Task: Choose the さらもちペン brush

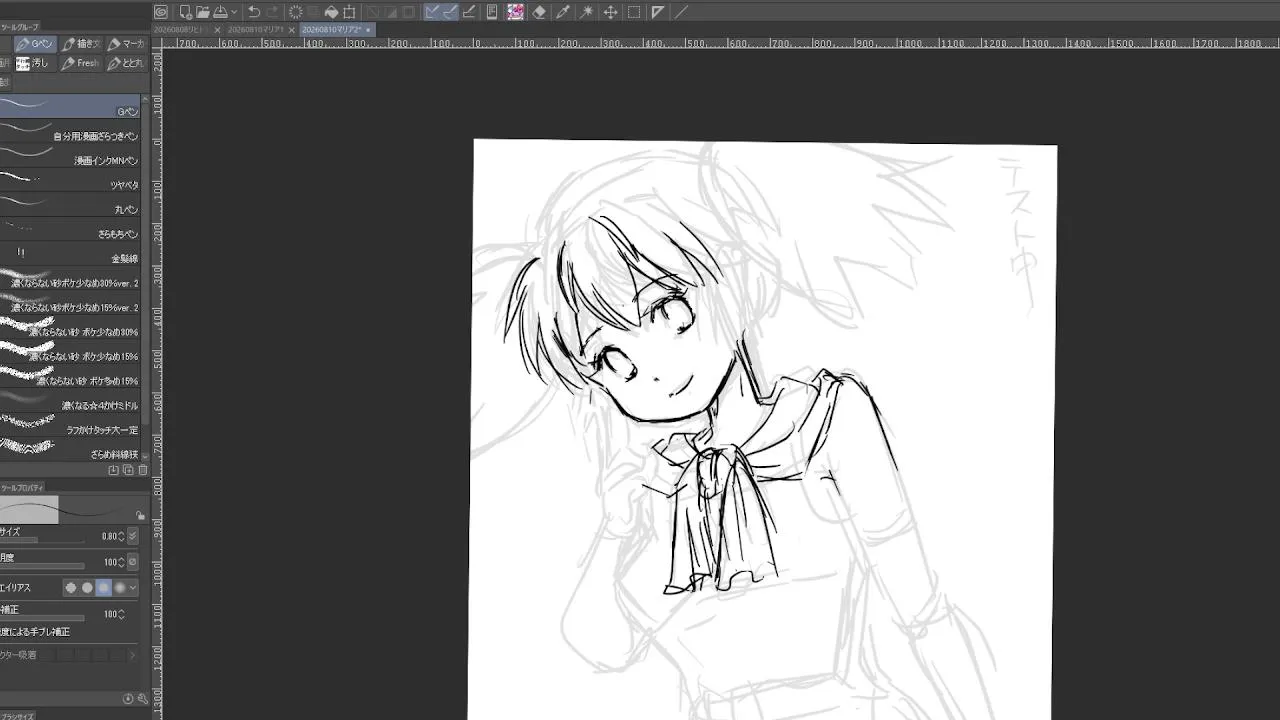Action: pos(70,229)
